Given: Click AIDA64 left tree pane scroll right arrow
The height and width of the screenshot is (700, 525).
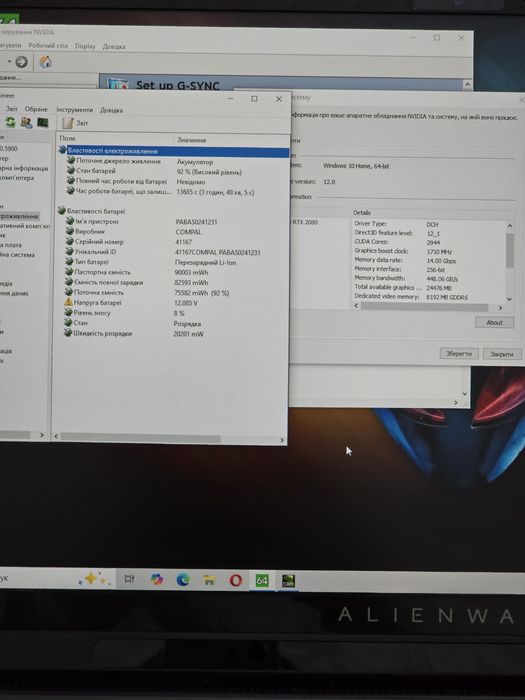Looking at the screenshot, I should [42, 435].
